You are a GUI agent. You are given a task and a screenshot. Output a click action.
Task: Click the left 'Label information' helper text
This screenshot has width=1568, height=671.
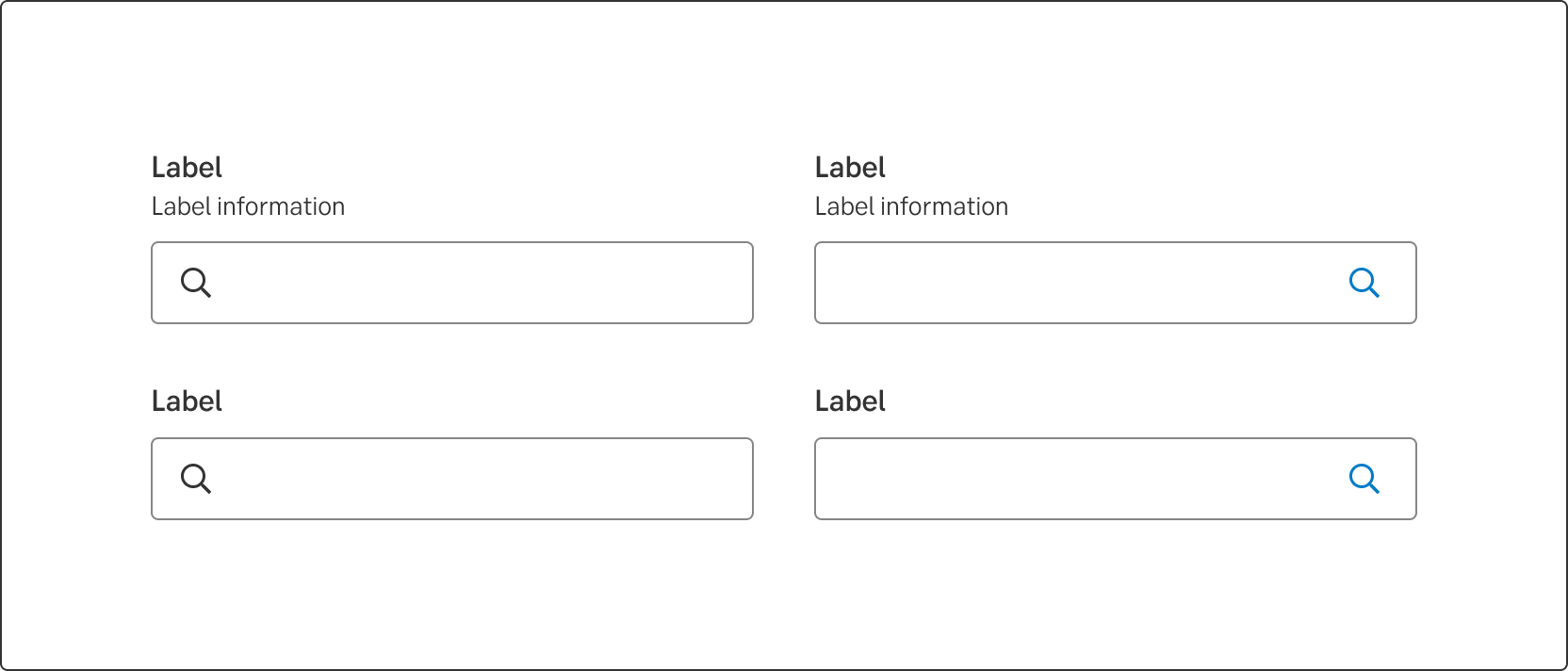(248, 206)
